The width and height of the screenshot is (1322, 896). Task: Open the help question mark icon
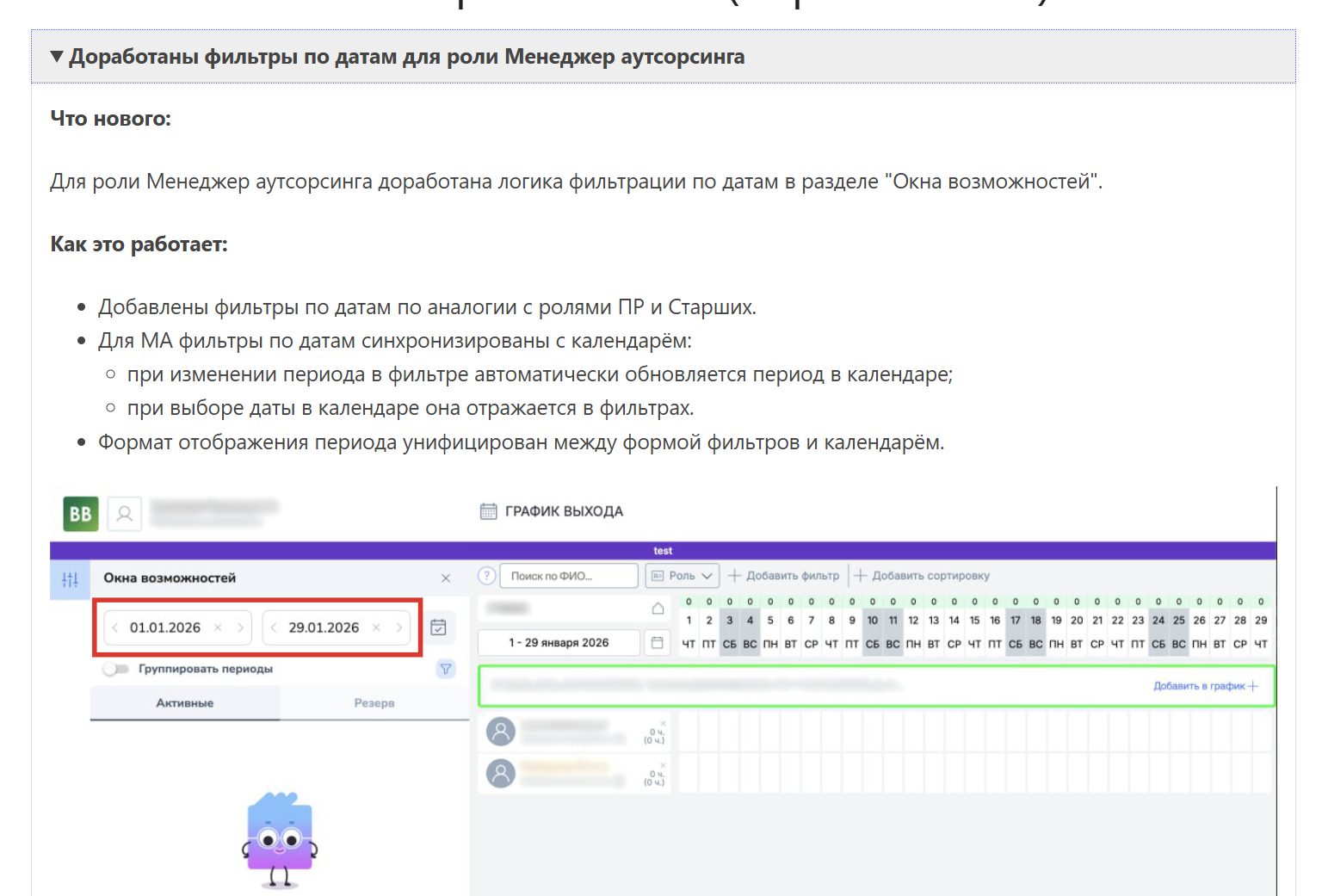pyautogui.click(x=487, y=576)
